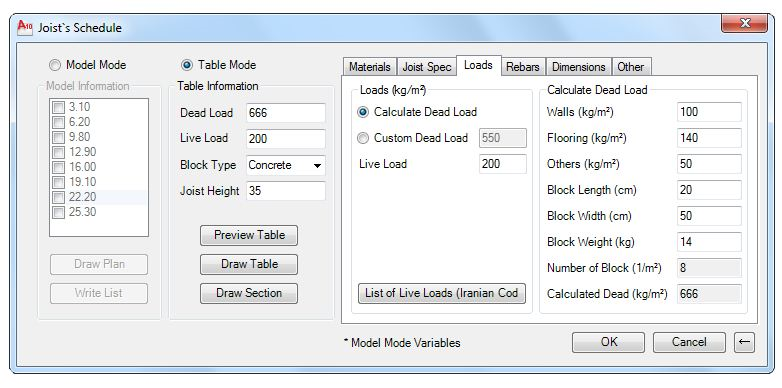Screen dimensions: 782x388
Task: Choose the Custom Dead Load option
Action: (x=363, y=138)
